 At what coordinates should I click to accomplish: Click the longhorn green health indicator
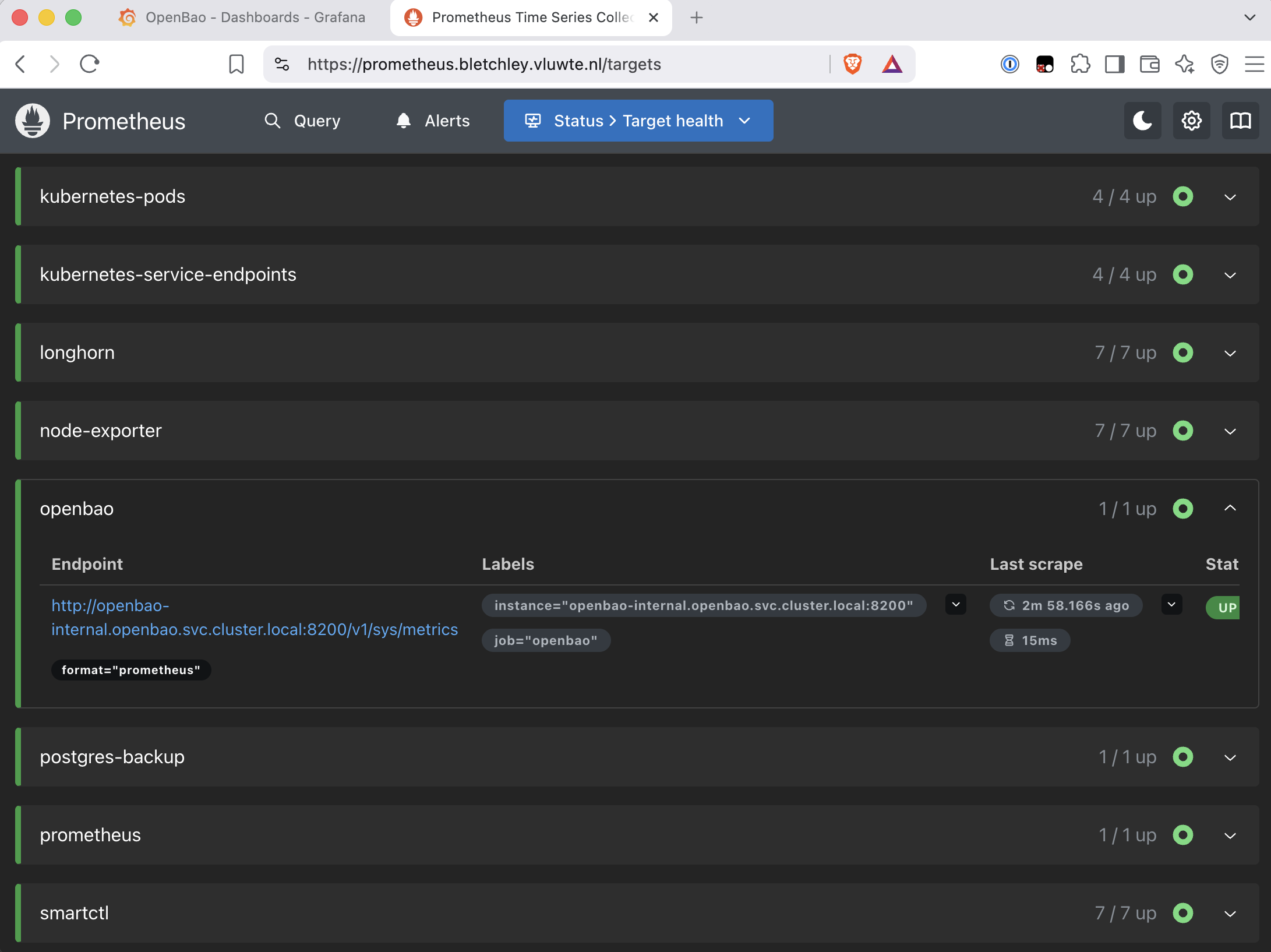tap(1182, 352)
